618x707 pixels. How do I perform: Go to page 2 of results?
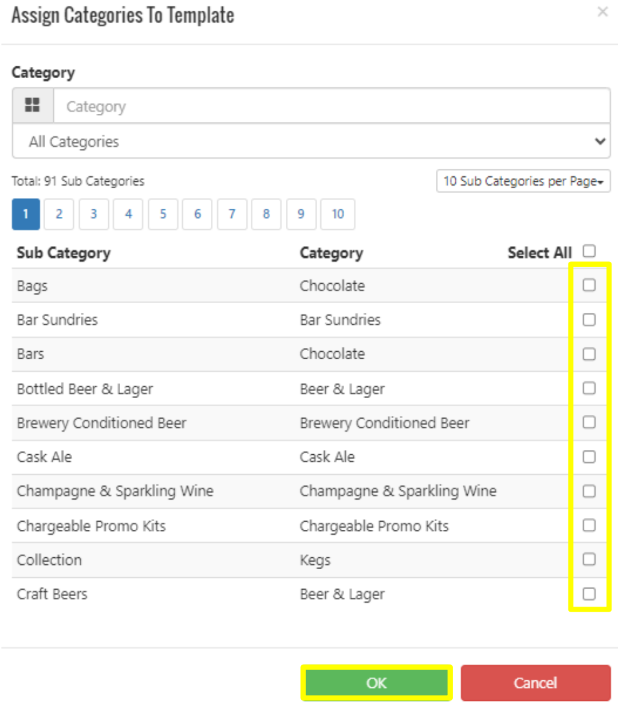[x=59, y=214]
